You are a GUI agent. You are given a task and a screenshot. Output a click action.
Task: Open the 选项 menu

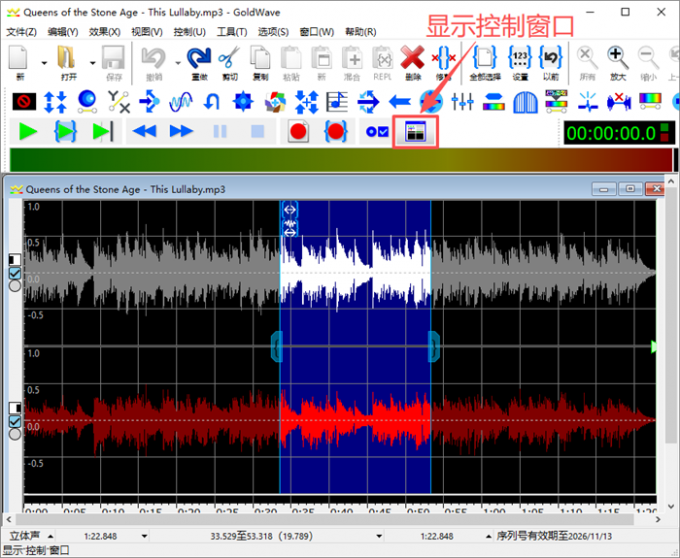tap(273, 32)
